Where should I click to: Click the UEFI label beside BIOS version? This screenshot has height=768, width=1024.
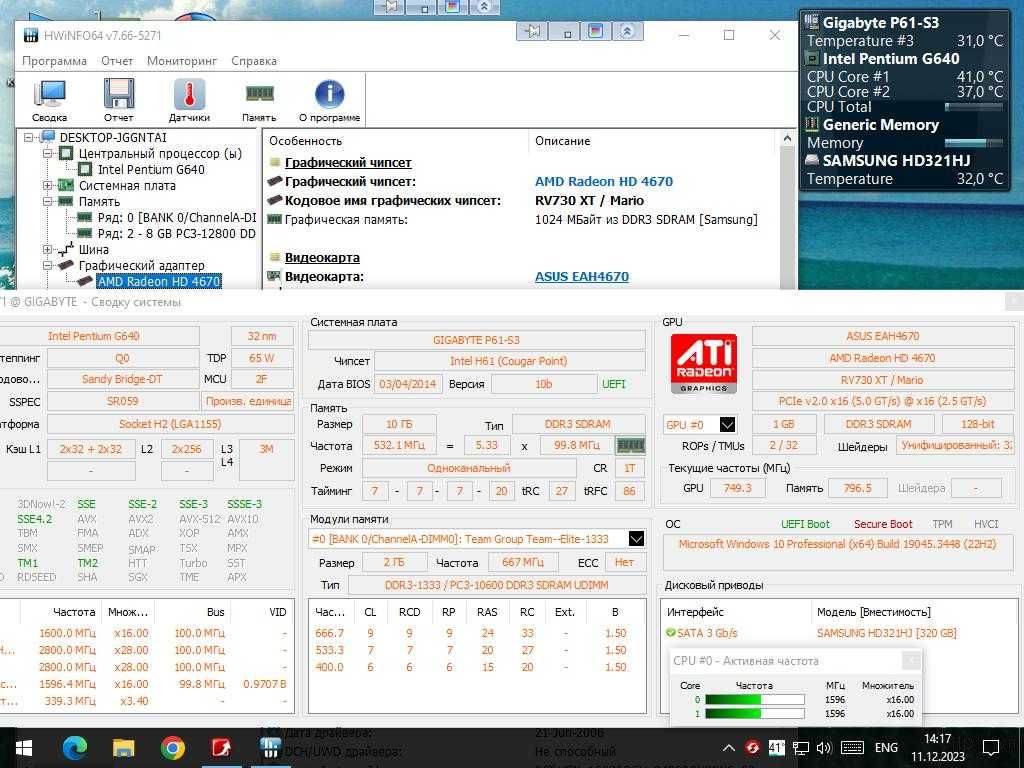613,384
